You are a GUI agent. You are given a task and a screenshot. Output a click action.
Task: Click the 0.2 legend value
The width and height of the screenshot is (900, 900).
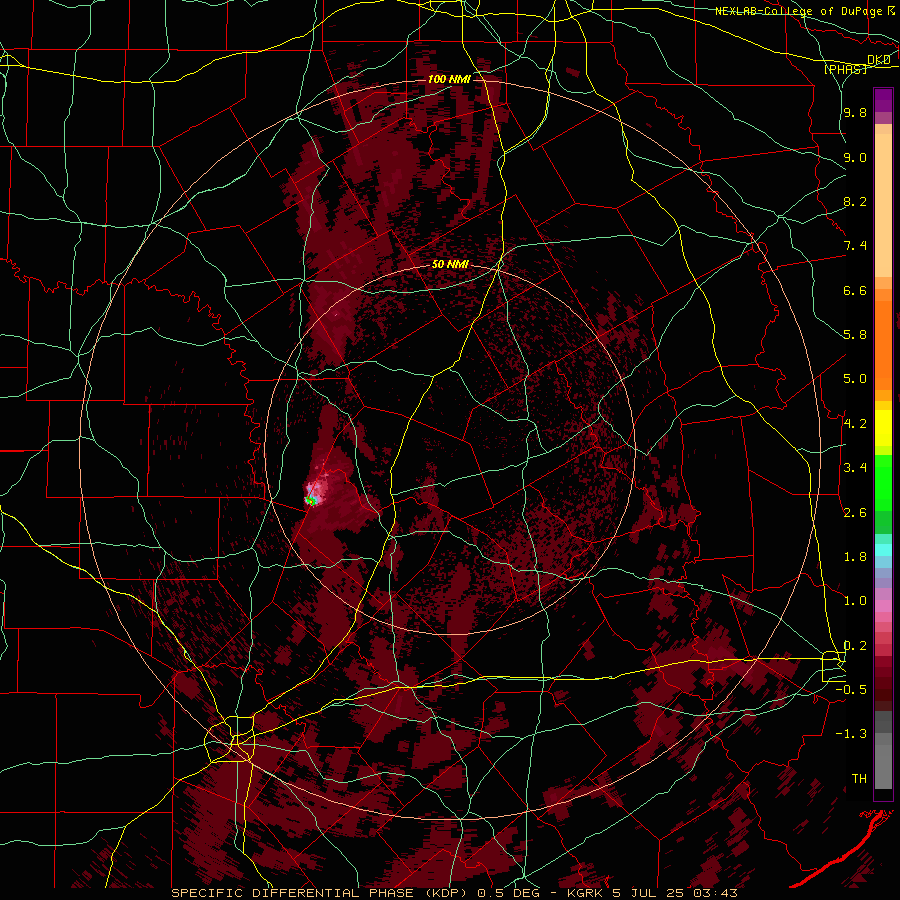pos(855,646)
